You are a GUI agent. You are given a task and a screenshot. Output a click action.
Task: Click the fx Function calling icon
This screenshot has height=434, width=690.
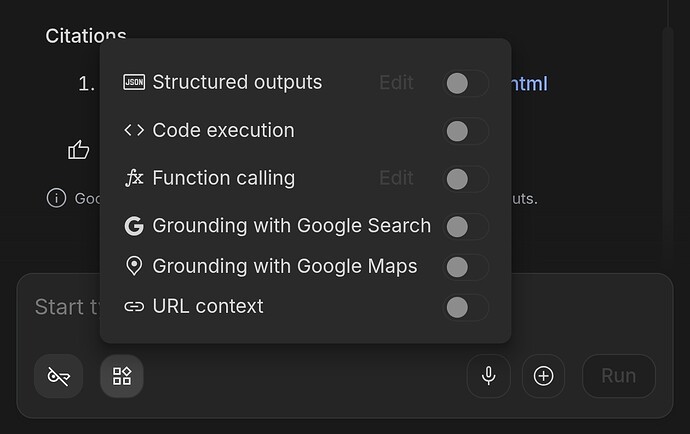click(x=134, y=178)
